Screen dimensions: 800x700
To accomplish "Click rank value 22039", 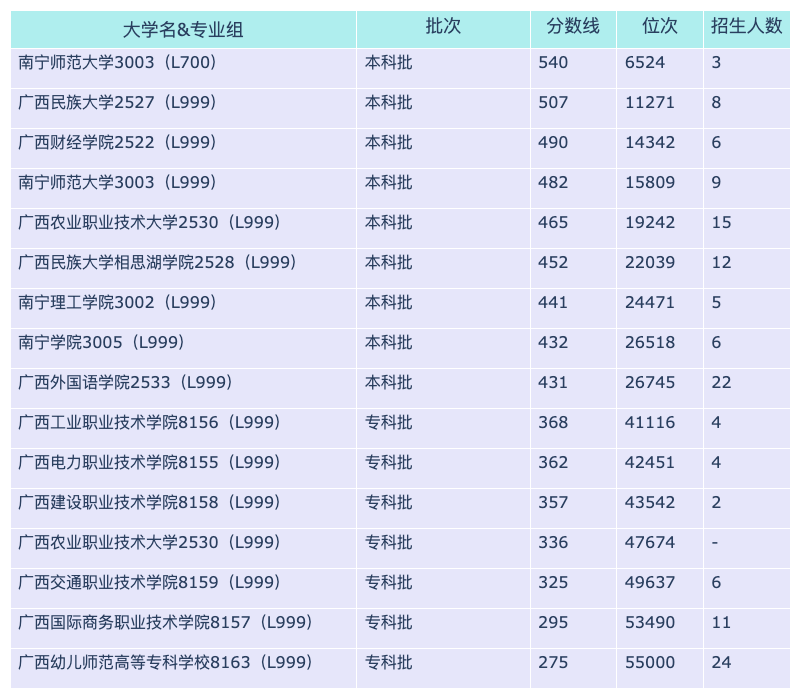I will click(x=650, y=262).
